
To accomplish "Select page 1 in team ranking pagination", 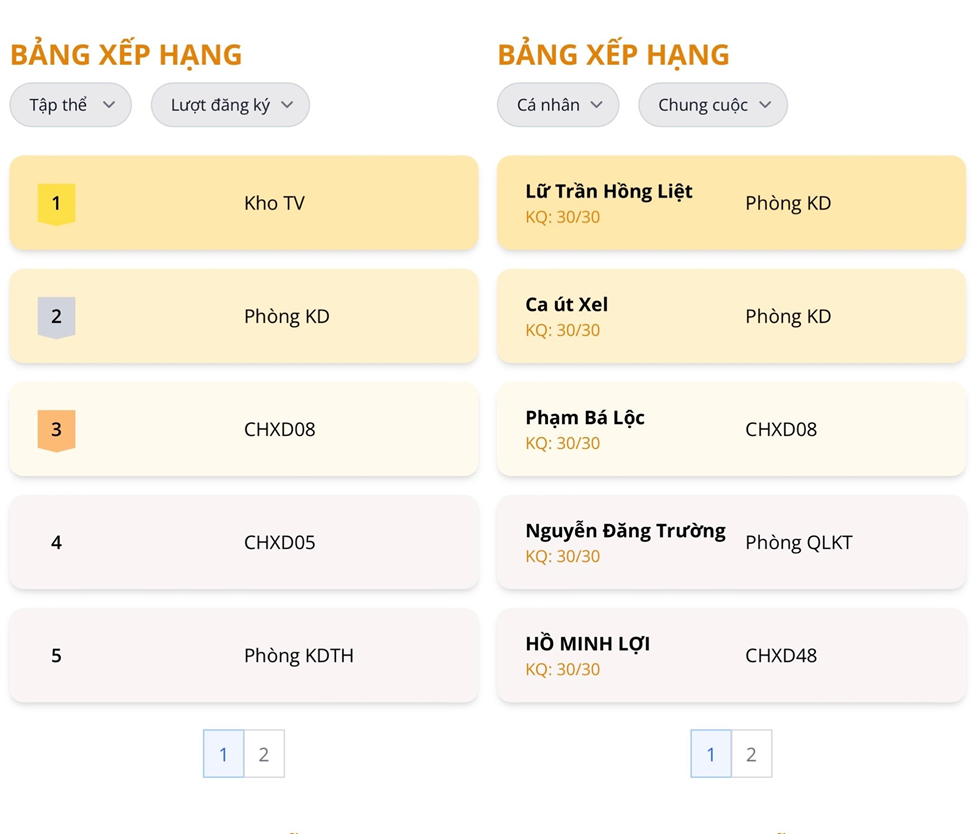I will click(223, 754).
